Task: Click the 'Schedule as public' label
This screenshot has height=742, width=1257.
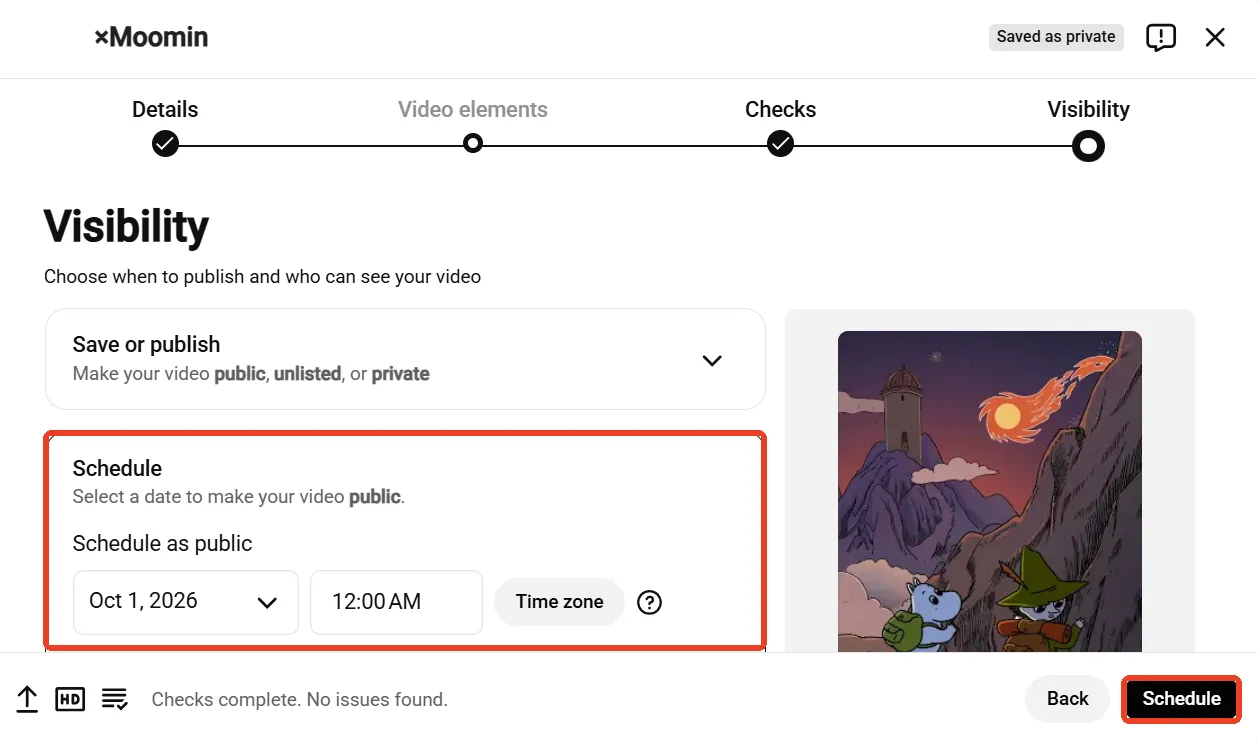Action: pyautogui.click(x=162, y=544)
